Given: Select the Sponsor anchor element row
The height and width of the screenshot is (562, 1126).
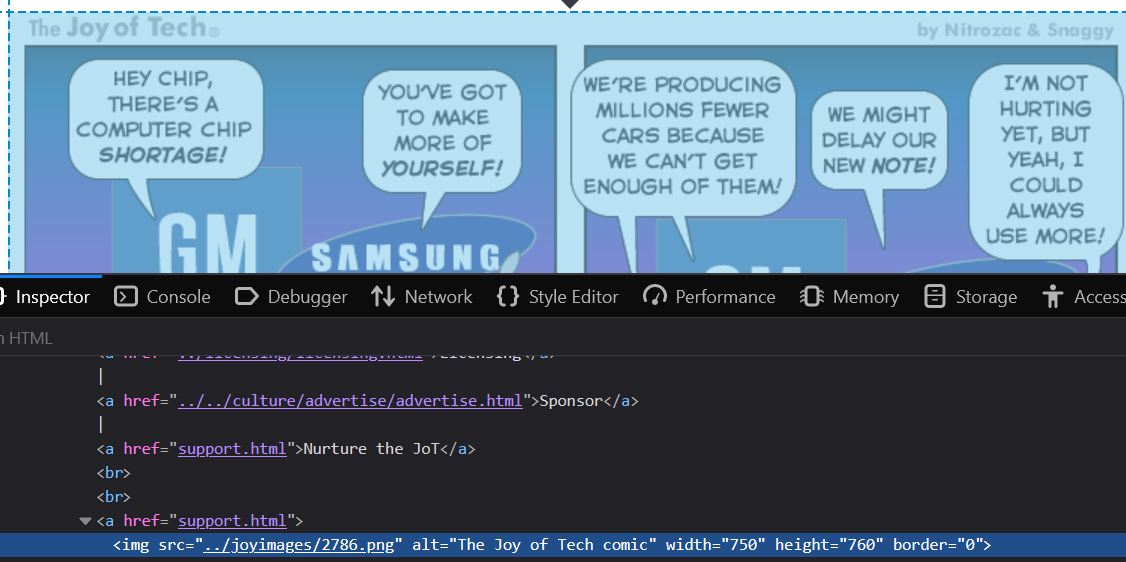Looking at the screenshot, I should [x=563, y=401].
